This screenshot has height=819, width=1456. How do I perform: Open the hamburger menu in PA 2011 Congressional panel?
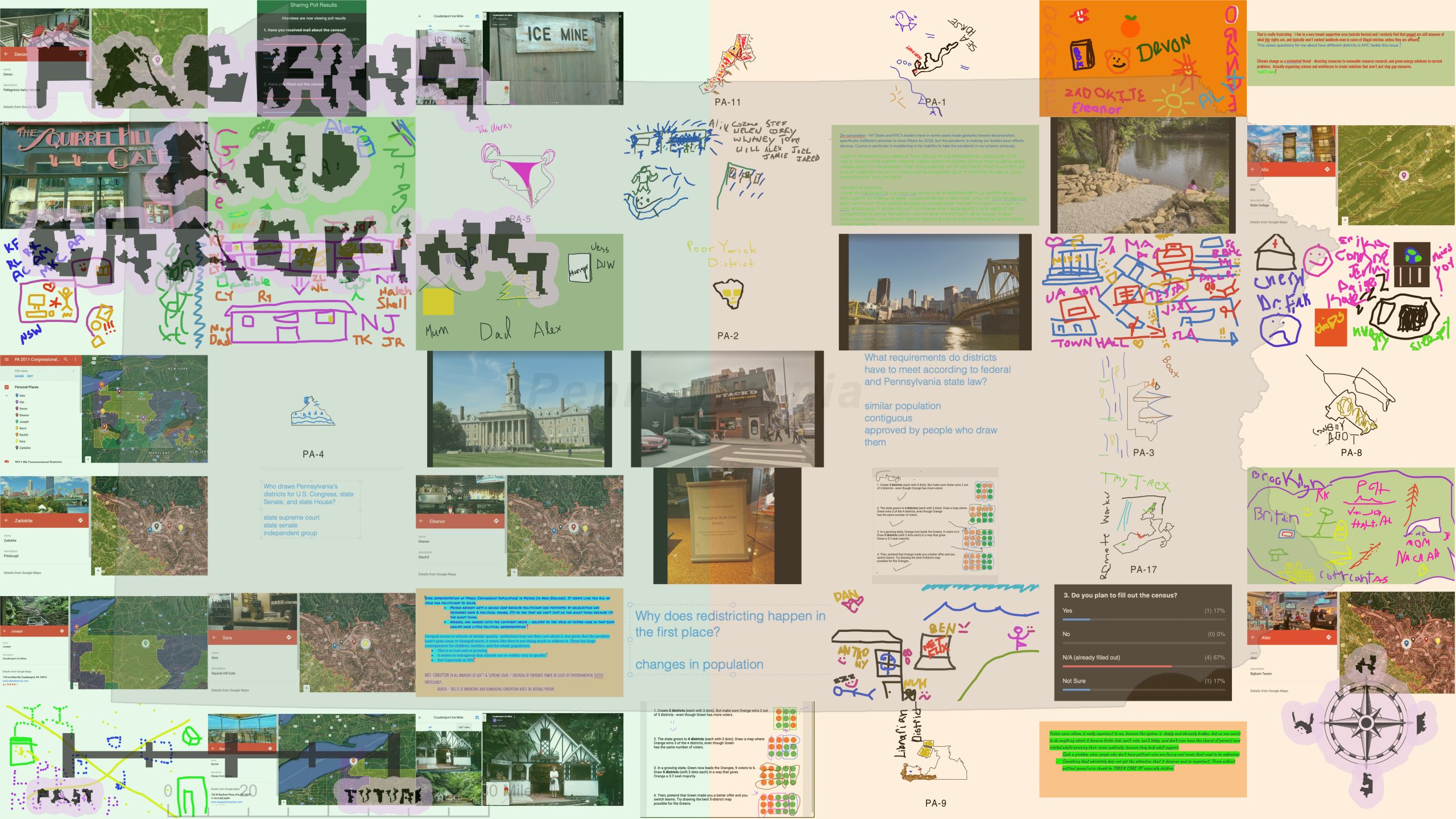click(x=6, y=359)
